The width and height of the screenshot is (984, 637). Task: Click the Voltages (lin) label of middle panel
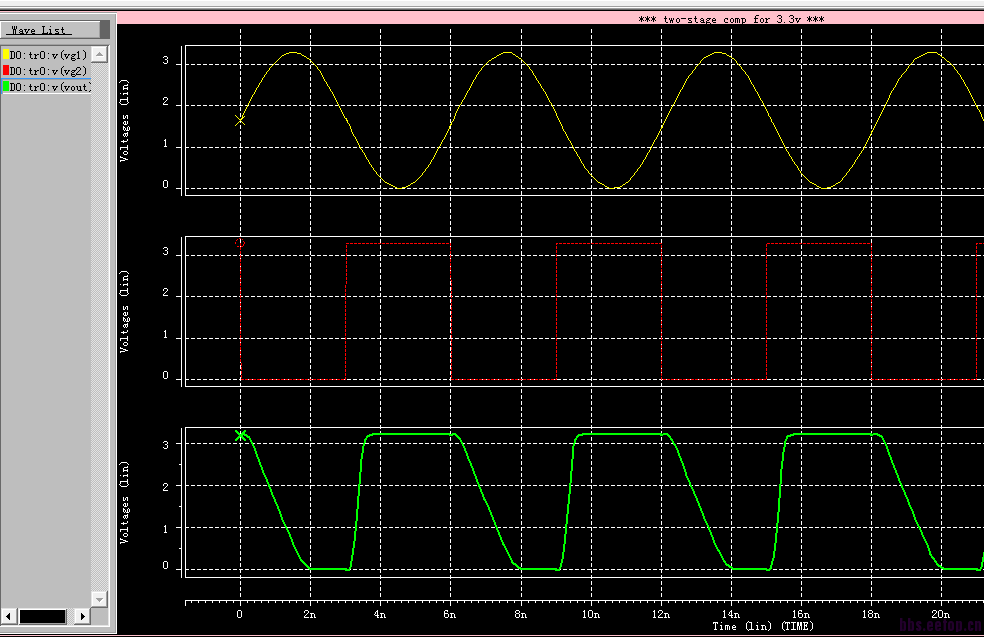(124, 311)
